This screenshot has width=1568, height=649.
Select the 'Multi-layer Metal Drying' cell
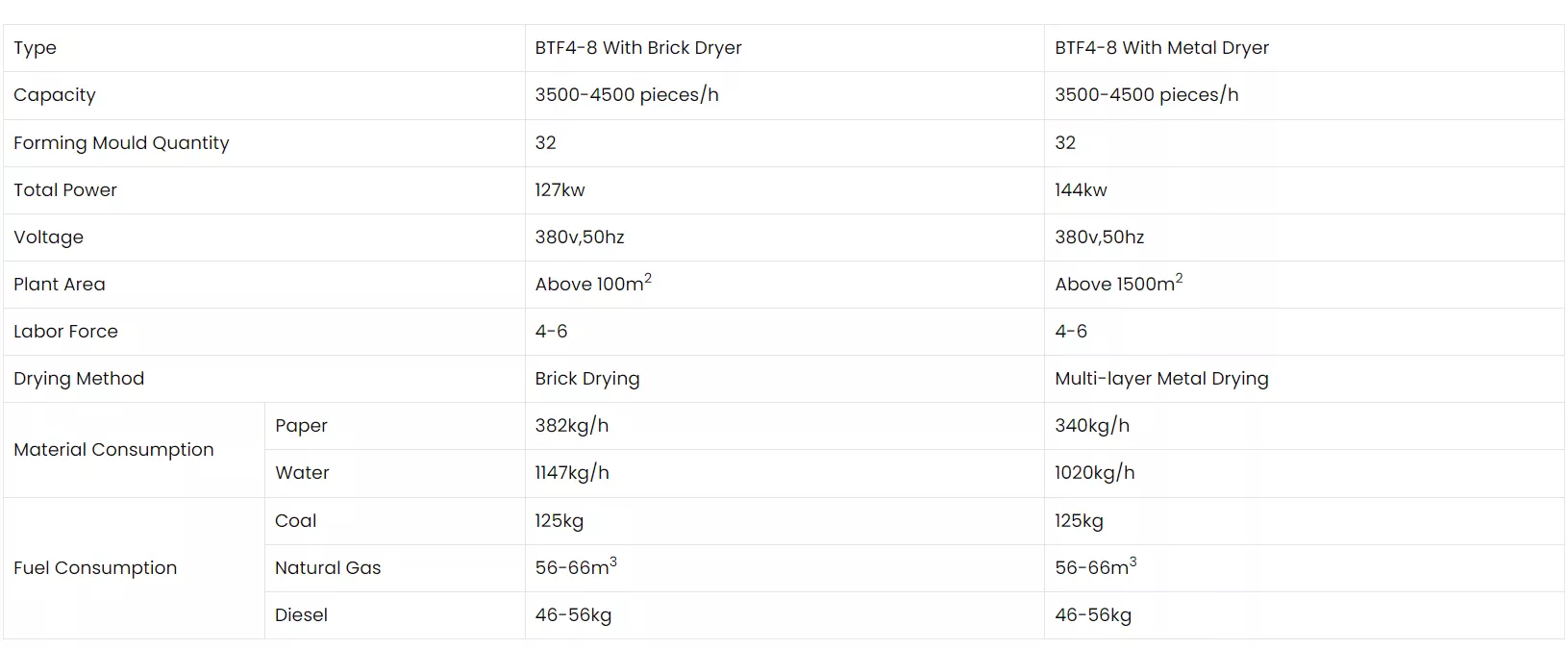[x=1161, y=379]
